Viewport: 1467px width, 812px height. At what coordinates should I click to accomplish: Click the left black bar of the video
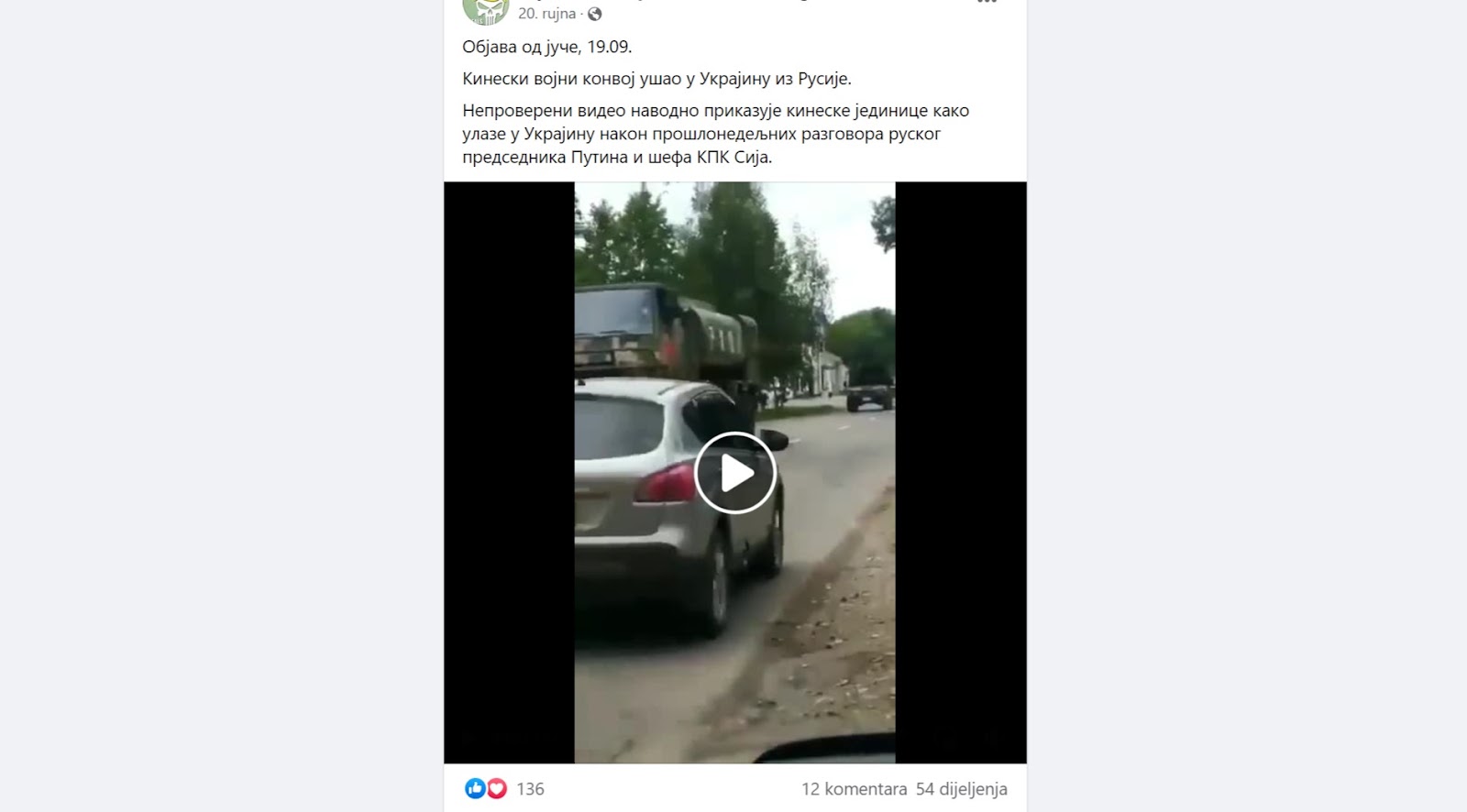(x=509, y=472)
